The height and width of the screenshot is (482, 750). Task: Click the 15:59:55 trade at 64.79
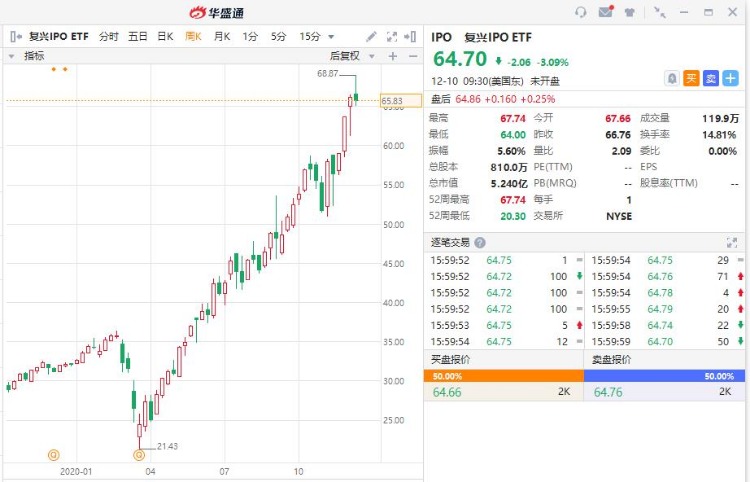click(667, 309)
